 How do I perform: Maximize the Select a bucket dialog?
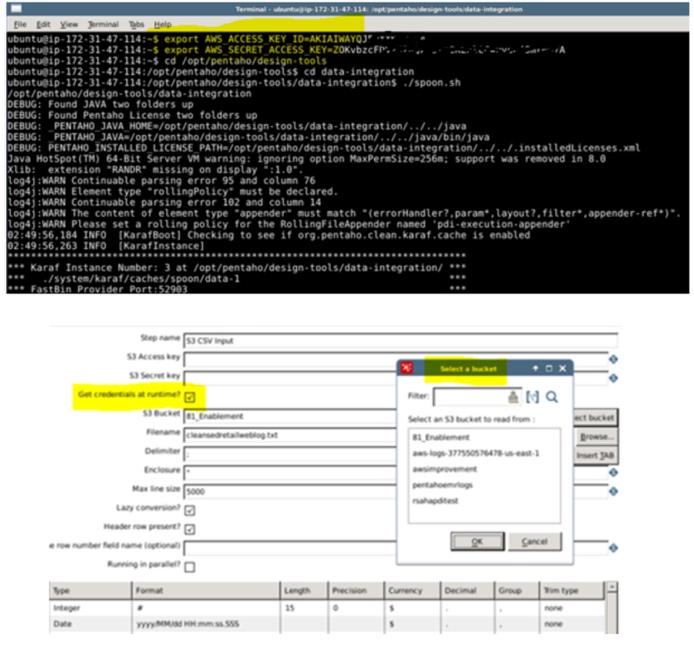point(549,368)
